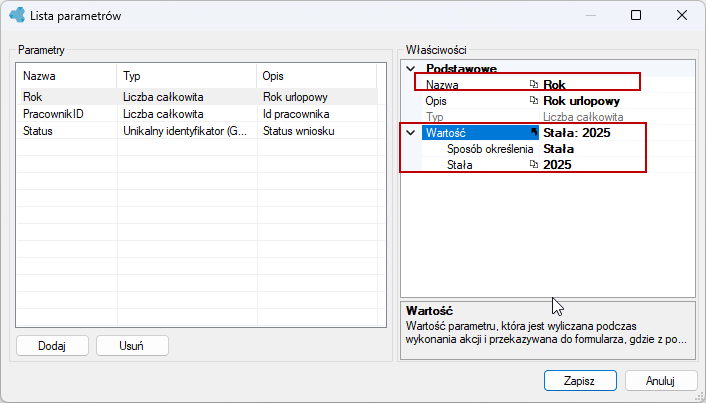This screenshot has width=706, height=403.
Task: Click the 'Unikalny identyfikator (G...' type cell
Action: point(185,131)
